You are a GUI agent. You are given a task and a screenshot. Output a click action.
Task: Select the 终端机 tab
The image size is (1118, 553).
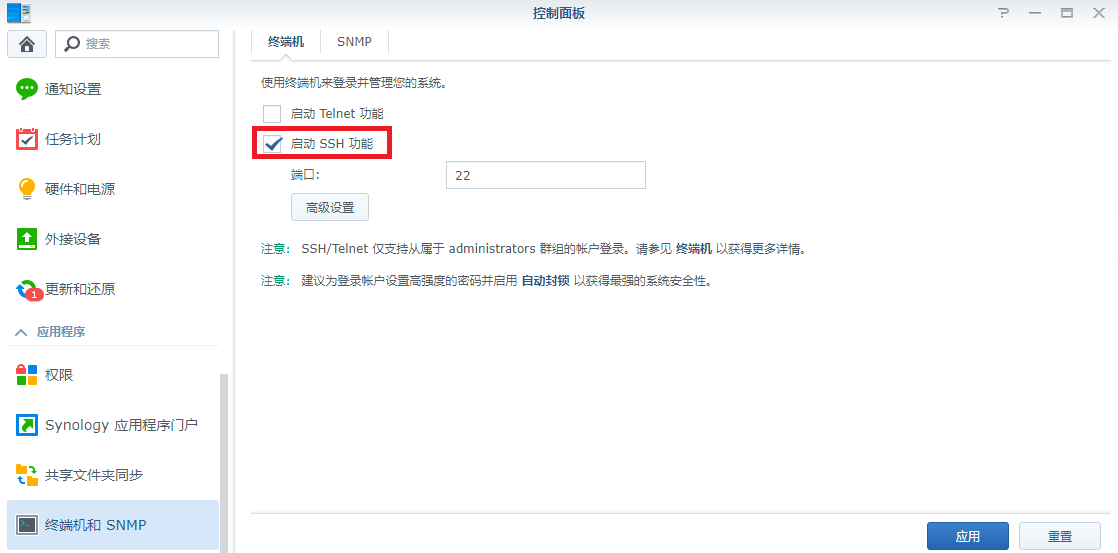tap(286, 42)
